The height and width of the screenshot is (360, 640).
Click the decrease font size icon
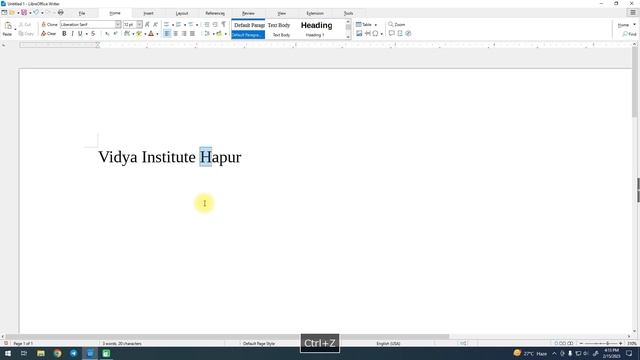(155, 25)
